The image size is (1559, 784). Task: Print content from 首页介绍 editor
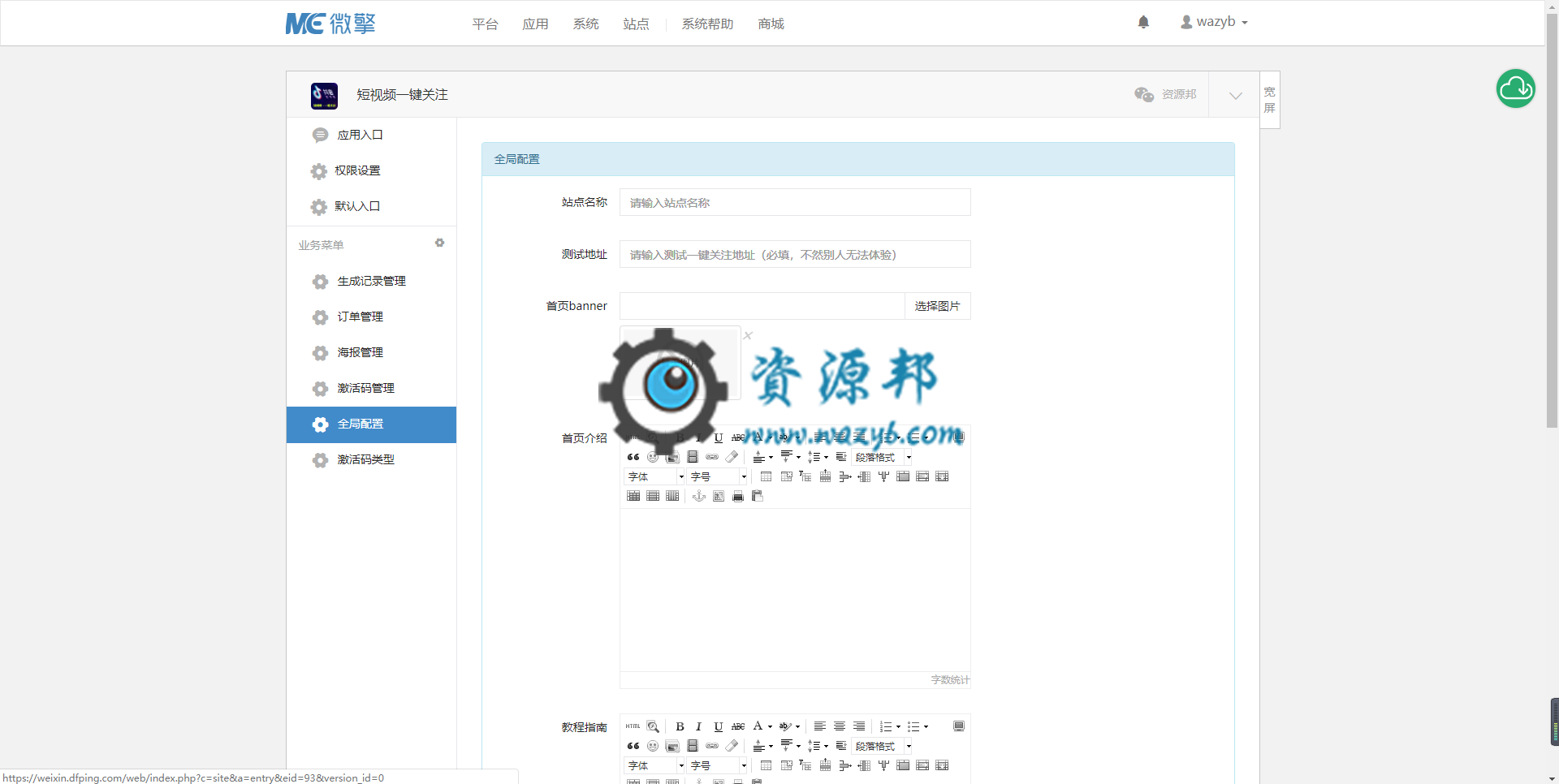coord(738,496)
